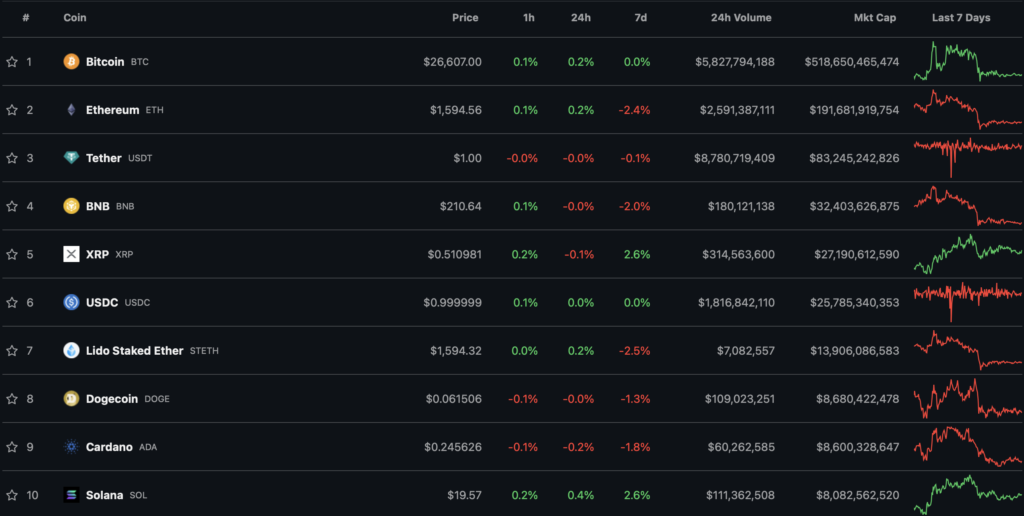Click Ethereum's 7-day price sparkline
This screenshot has height=516, width=1024.
tap(966, 110)
